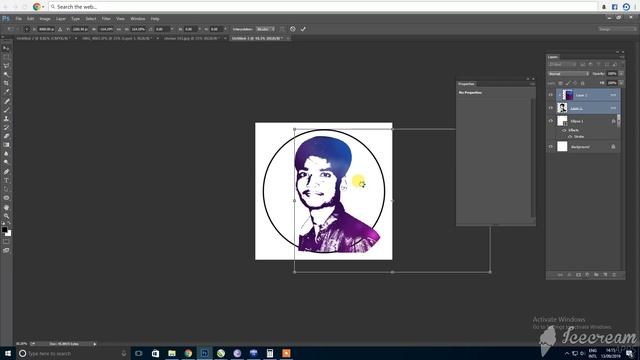Select the History Brush tool
This screenshot has height=360, width=640.
[6, 127]
